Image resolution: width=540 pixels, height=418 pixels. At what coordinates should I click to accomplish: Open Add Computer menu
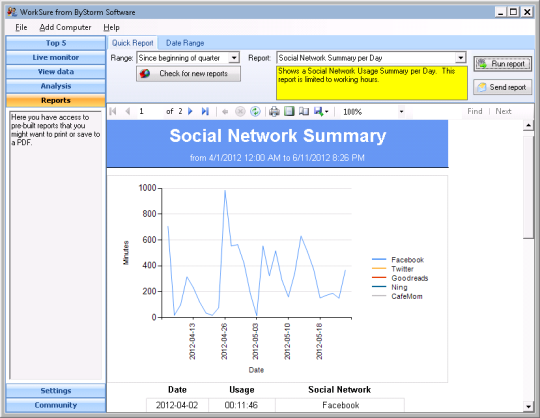(65, 28)
